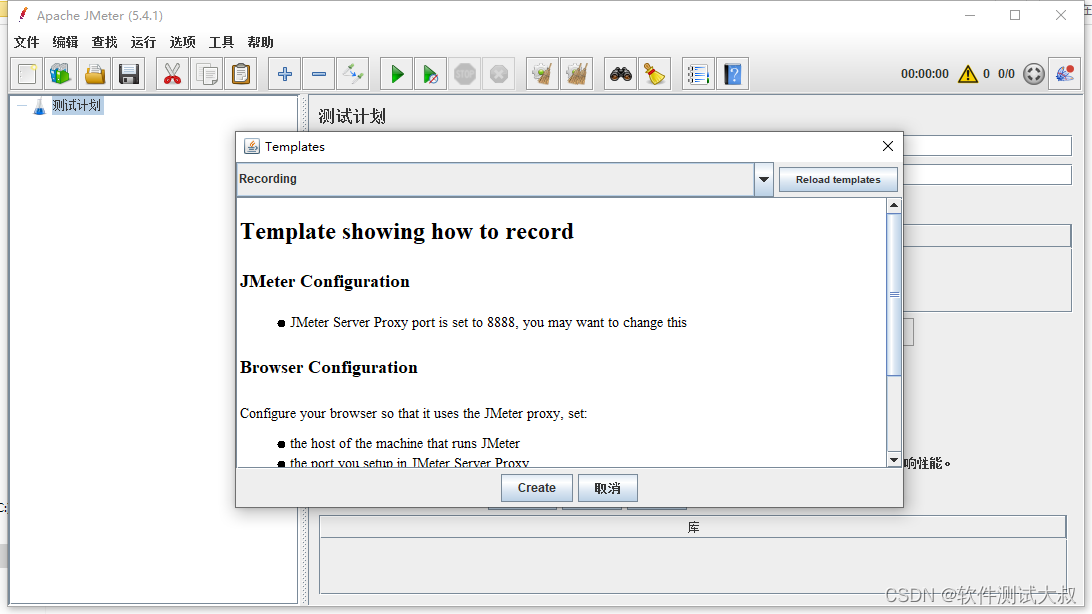
Task: Click the Reset Search brush icon
Action: click(x=654, y=74)
